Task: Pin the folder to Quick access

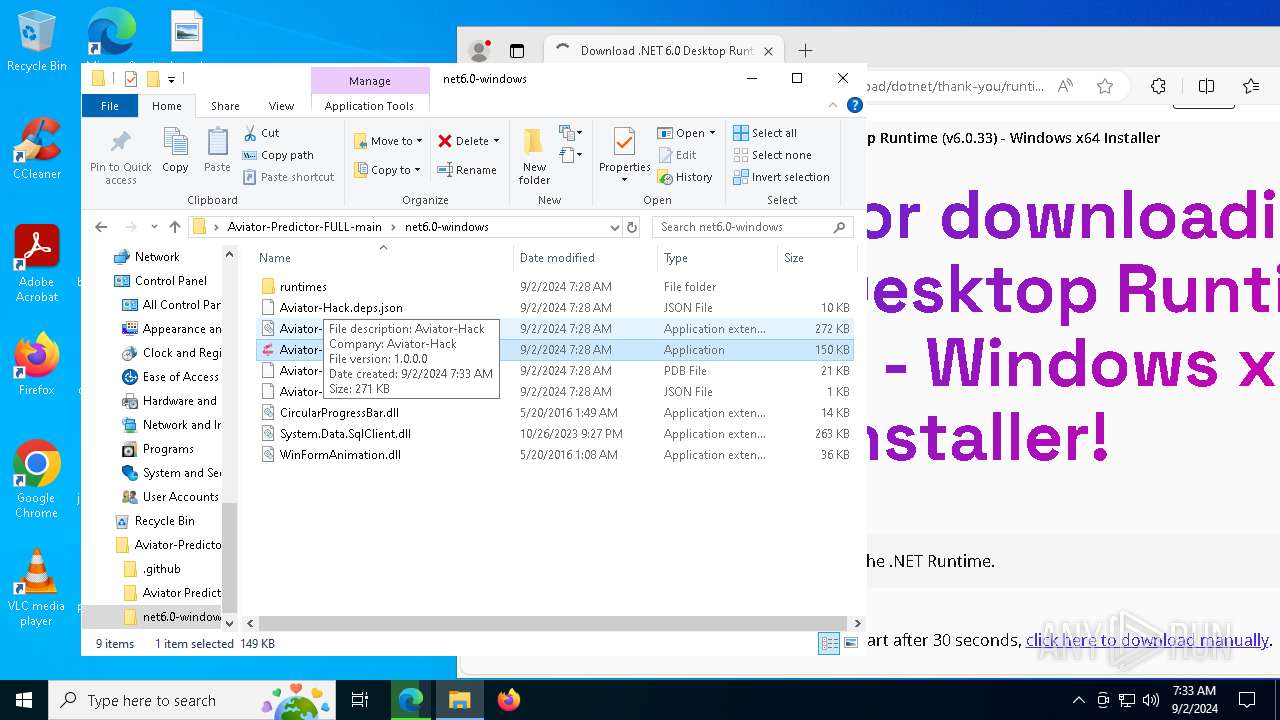Action: pyautogui.click(x=120, y=157)
